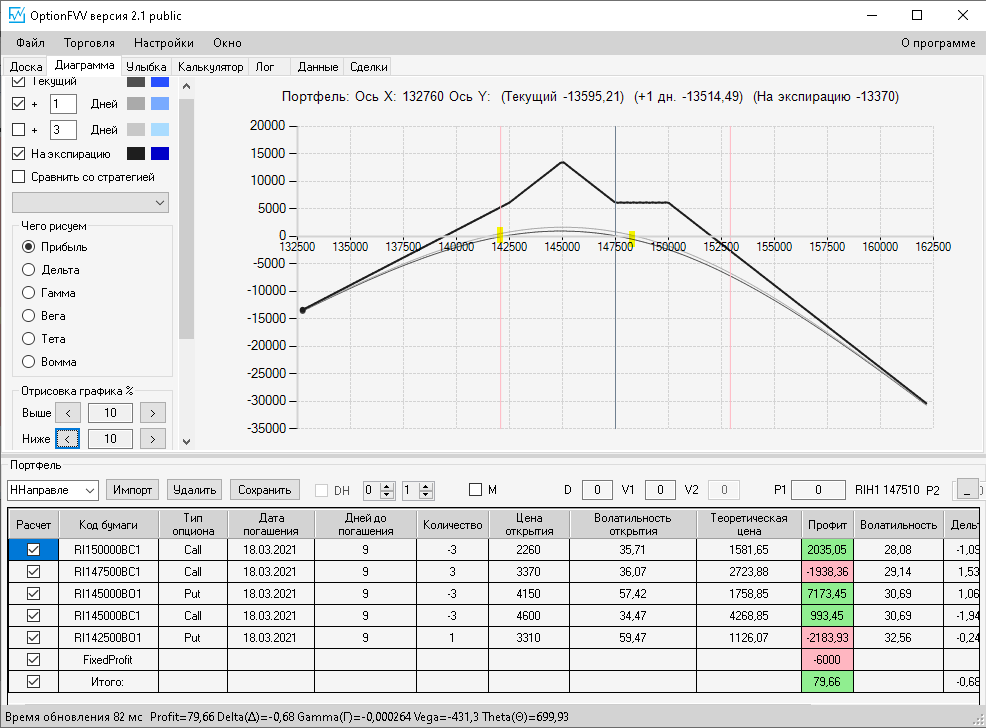986x728 pixels.
Task: Open the 'Окно' menu
Action: (227, 43)
